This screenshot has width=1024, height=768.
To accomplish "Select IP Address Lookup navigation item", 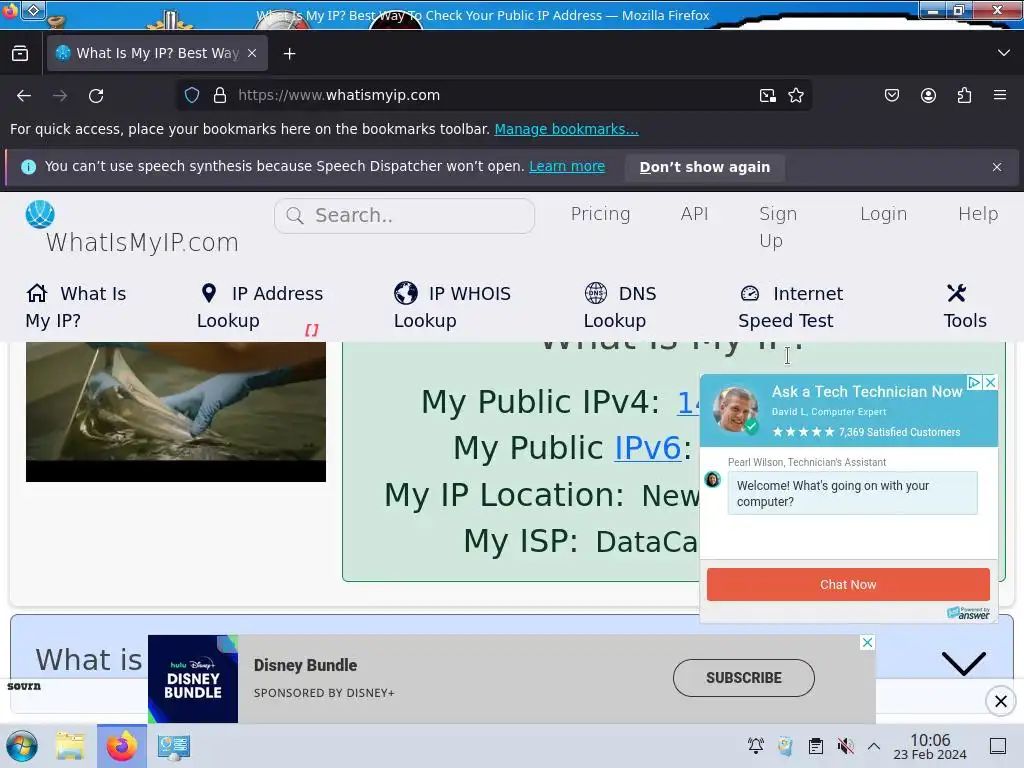I will [x=260, y=307].
